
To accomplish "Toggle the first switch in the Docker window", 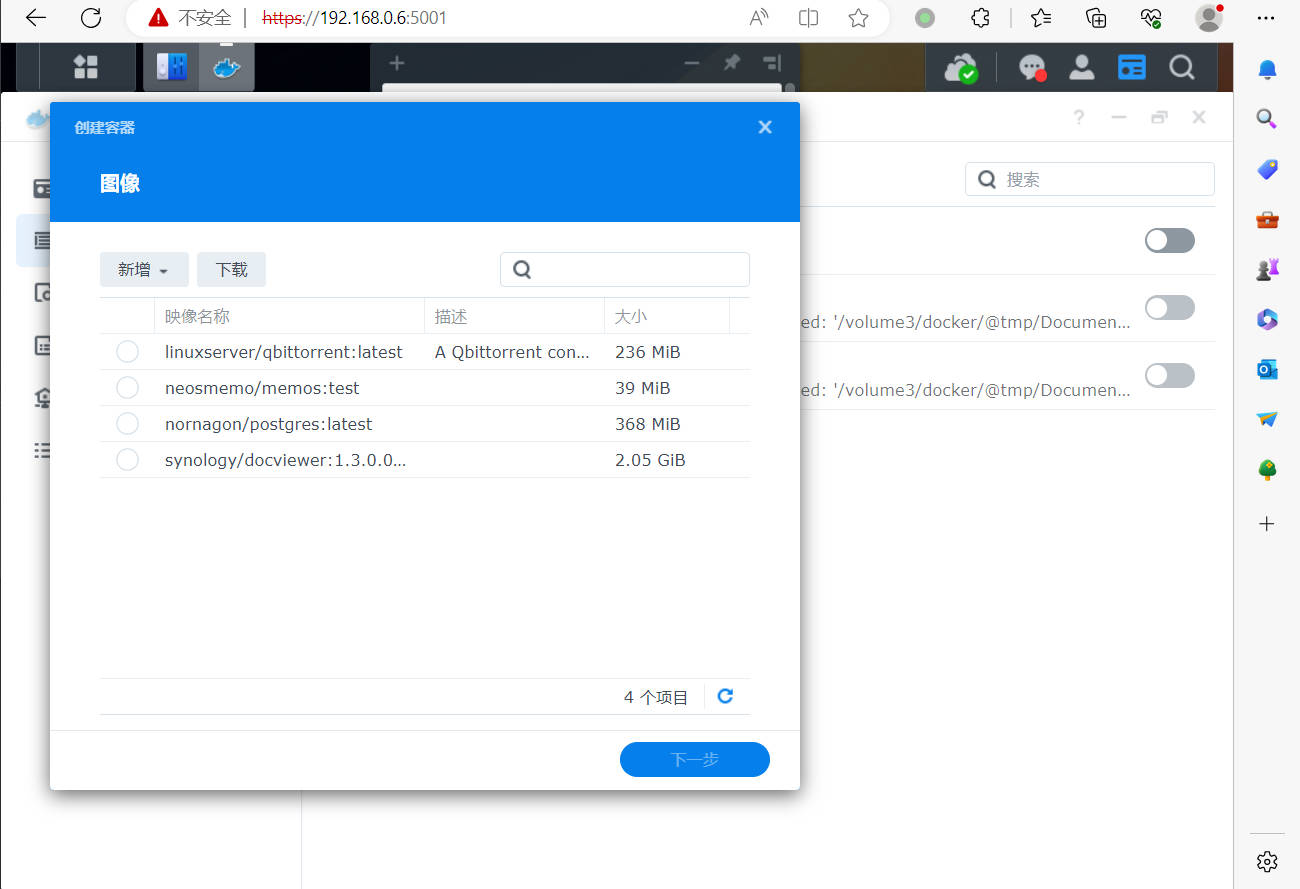I will coord(1170,240).
